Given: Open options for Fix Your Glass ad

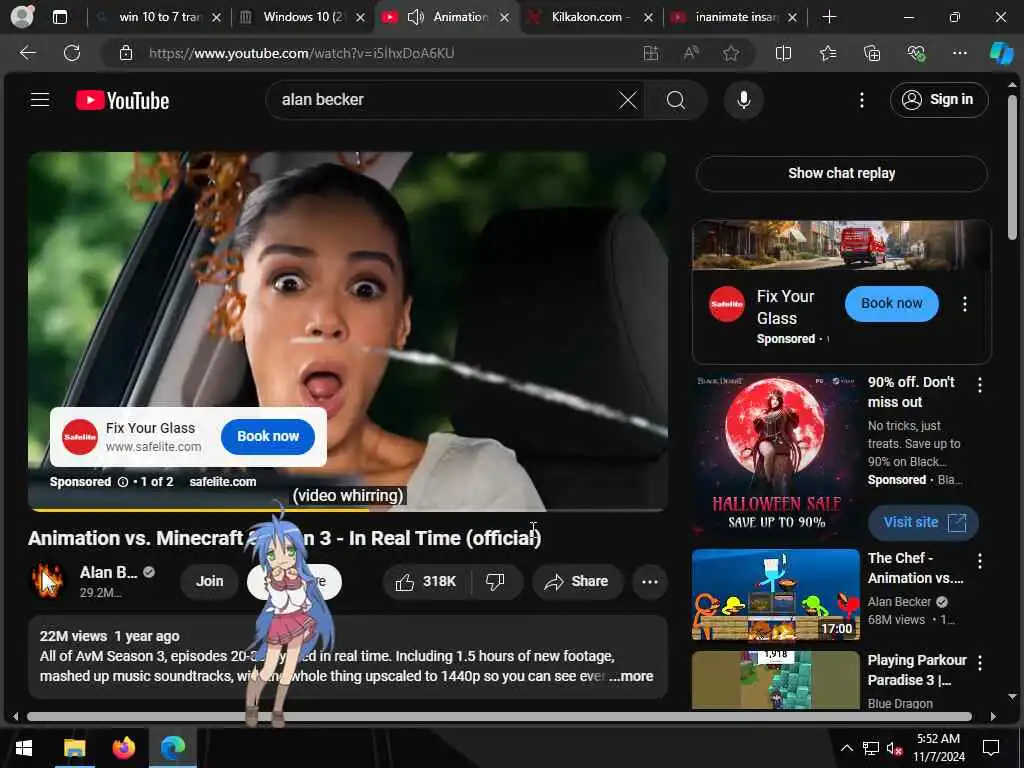Looking at the screenshot, I should [x=964, y=304].
